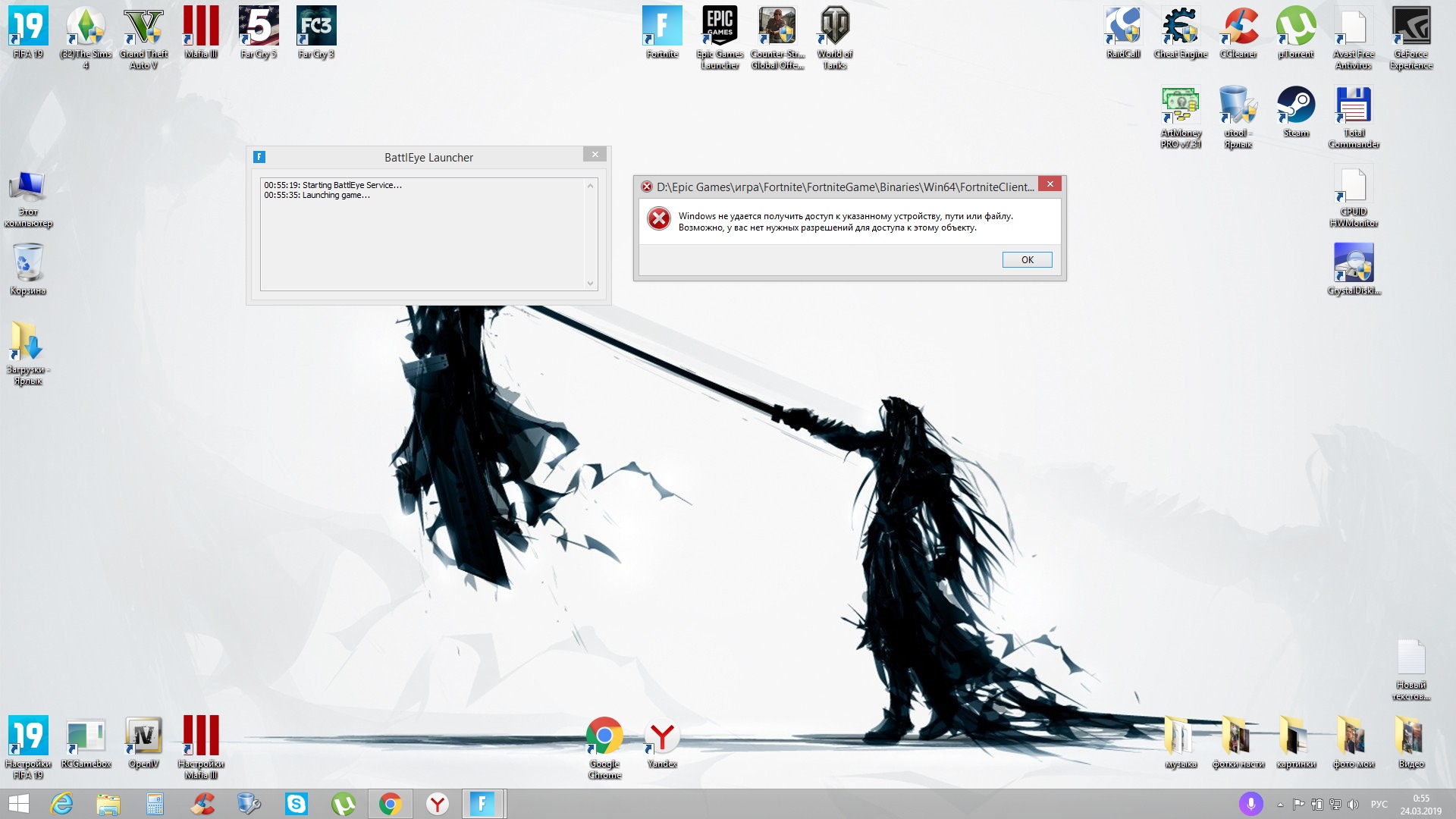This screenshot has width=1456, height=819.
Task: Open the clock showing 0:55
Action: coord(1421,805)
